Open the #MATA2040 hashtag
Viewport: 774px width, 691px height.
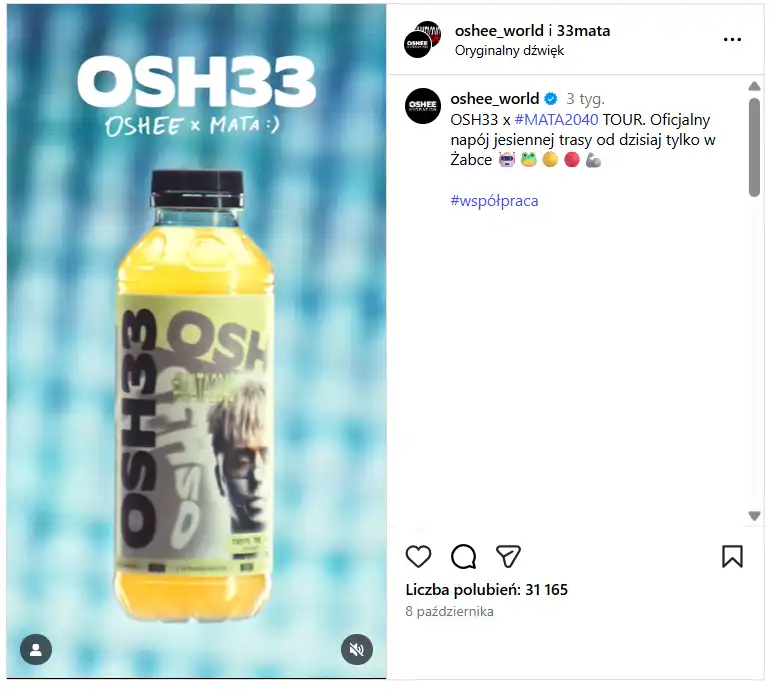[556, 120]
